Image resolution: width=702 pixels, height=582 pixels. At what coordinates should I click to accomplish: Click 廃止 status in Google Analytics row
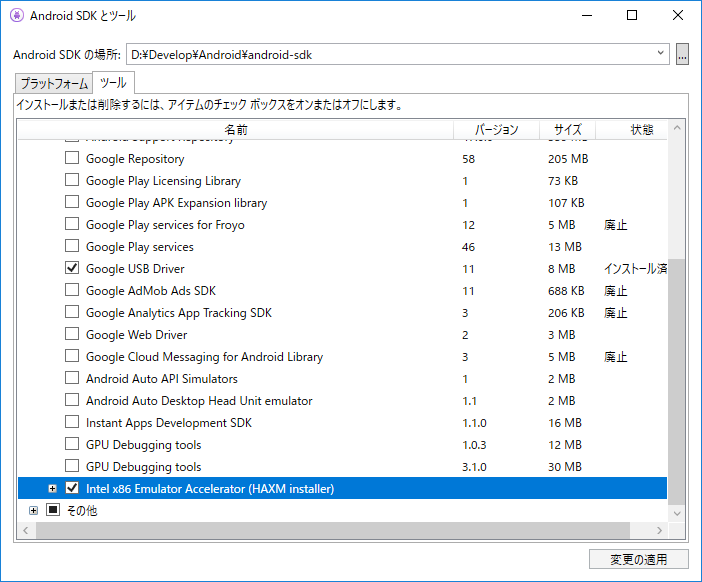pos(616,313)
